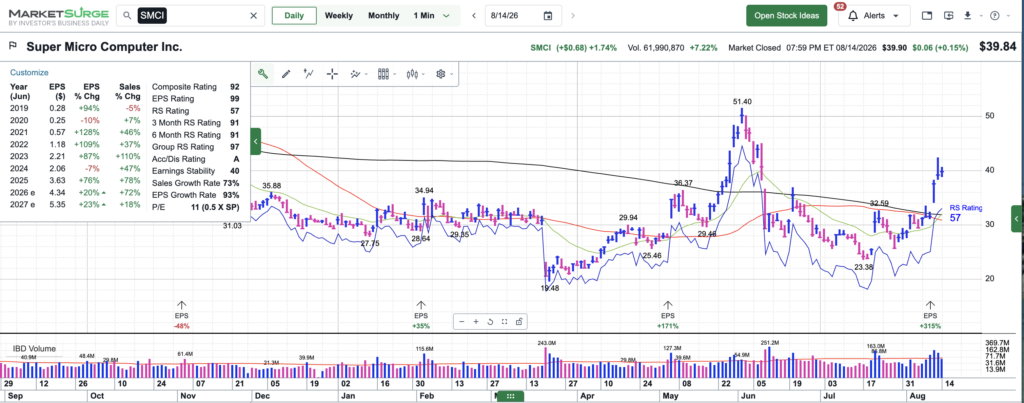This screenshot has width=1024, height=403.
Task: Expand the download options dropdown arrow
Action: coord(979,16)
